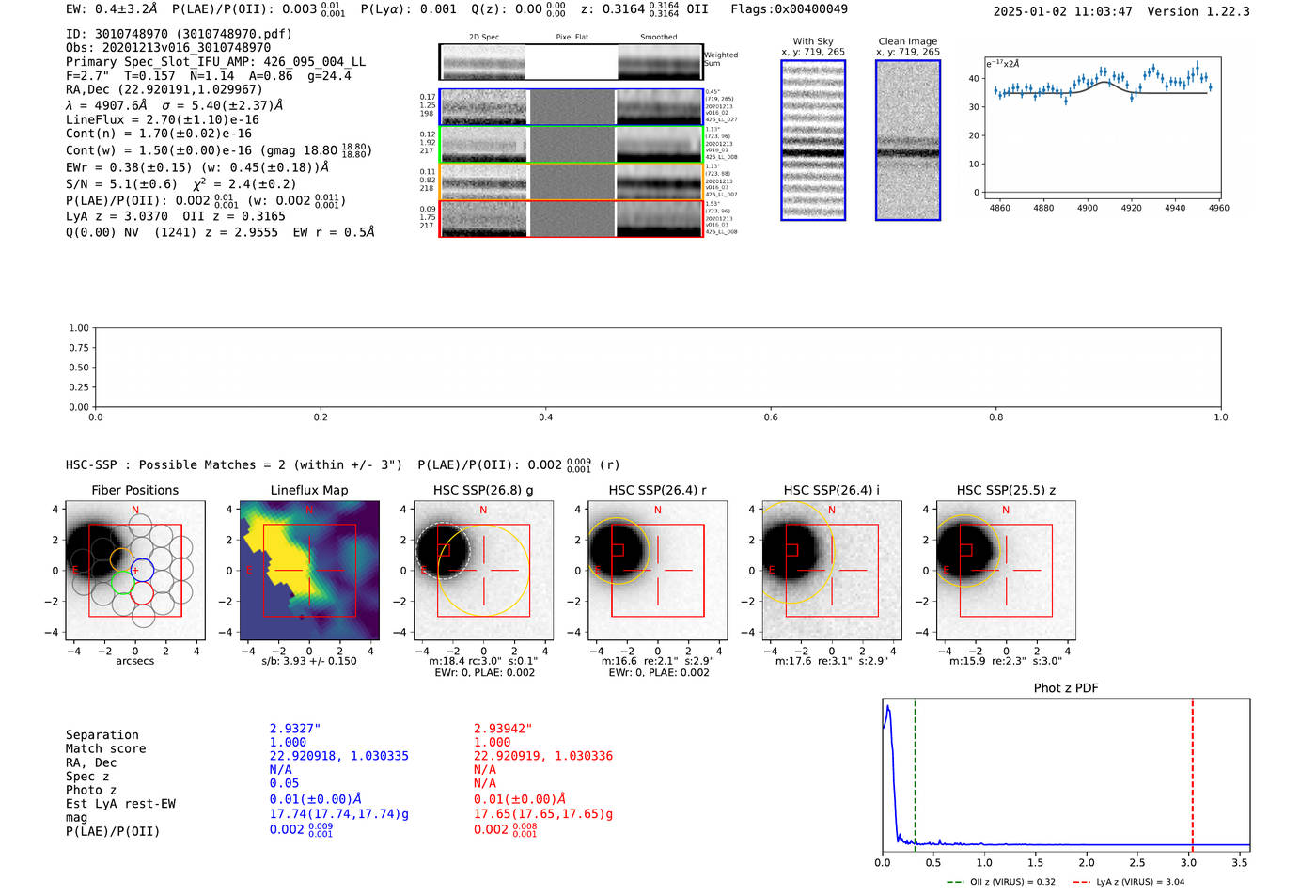Open the With Sky cutout image
This screenshot has height=896, width=1316.
click(x=813, y=140)
